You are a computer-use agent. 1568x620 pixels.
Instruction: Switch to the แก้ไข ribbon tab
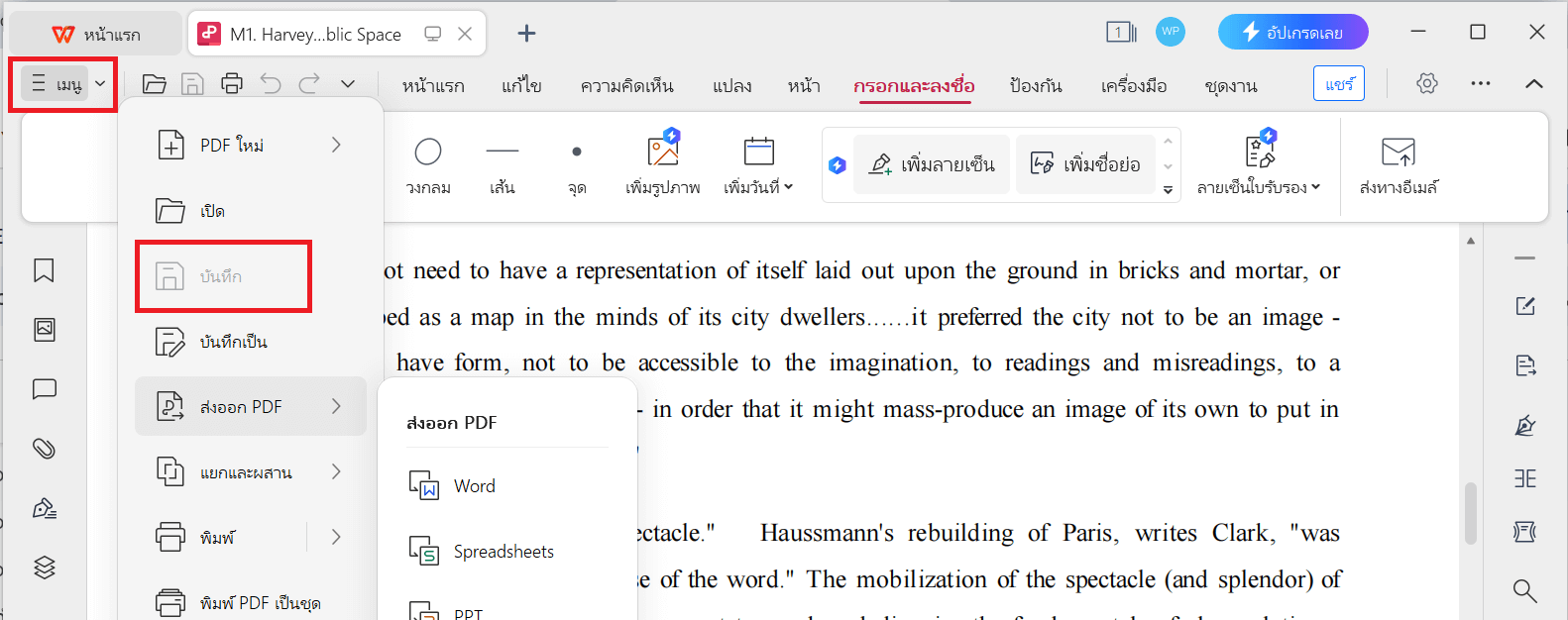coord(521,86)
